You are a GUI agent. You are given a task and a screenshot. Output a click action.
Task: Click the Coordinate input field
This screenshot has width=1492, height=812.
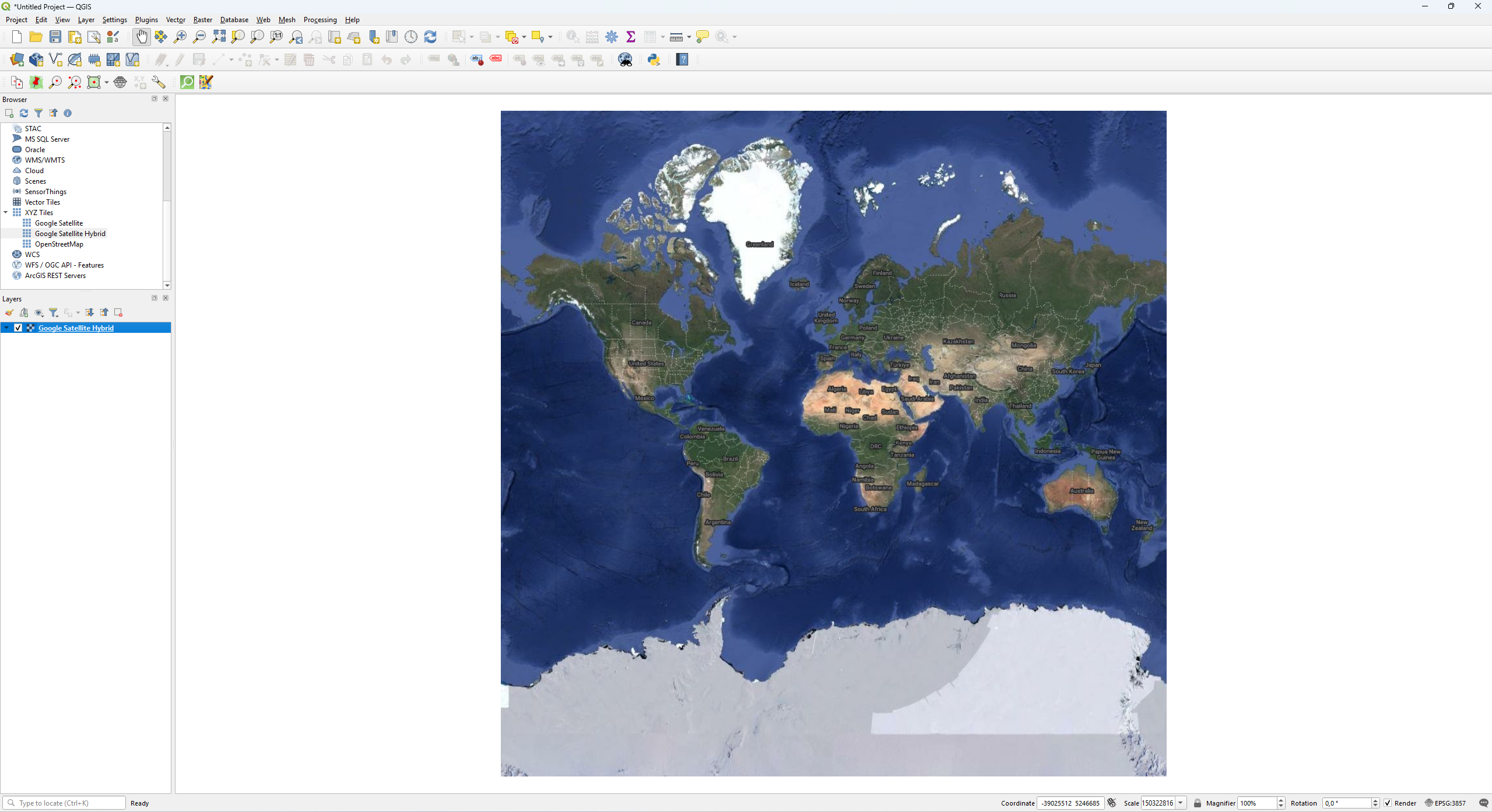pyautogui.click(x=1070, y=803)
